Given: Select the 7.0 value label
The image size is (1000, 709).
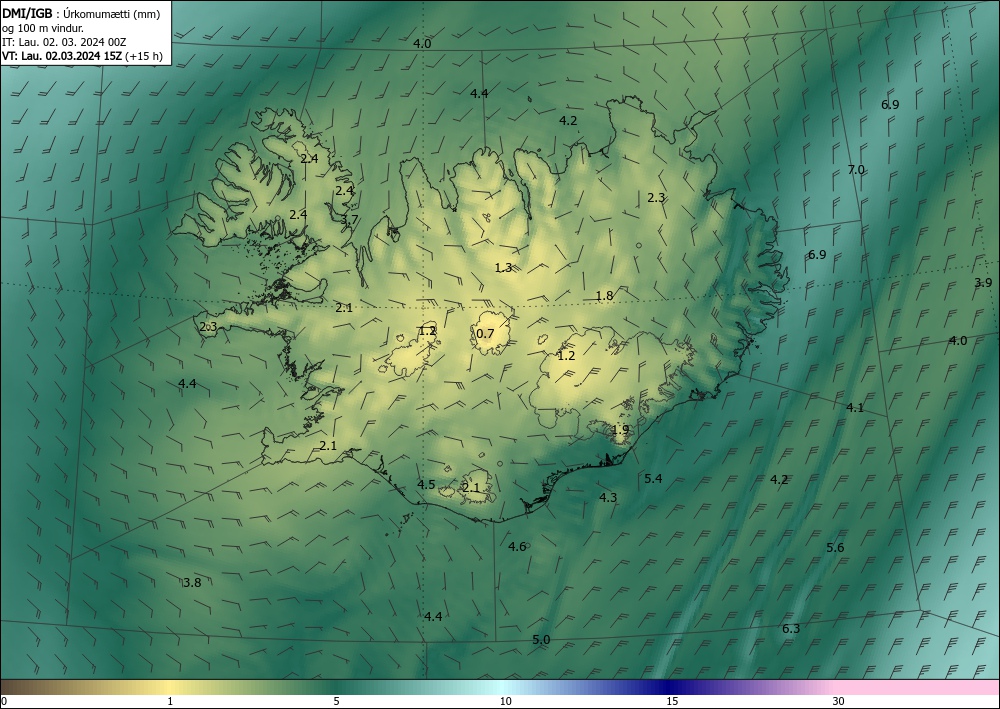Looking at the screenshot, I should 856,170.
